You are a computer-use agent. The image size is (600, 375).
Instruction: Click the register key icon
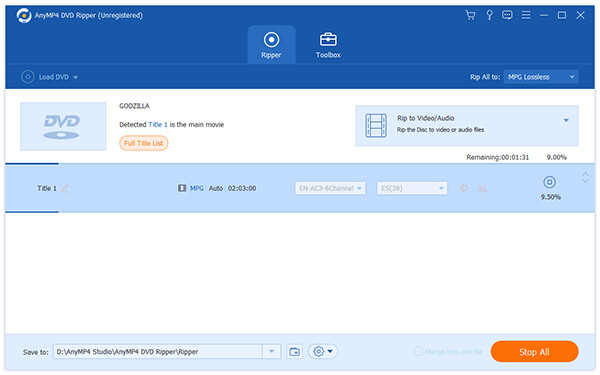[x=489, y=15]
